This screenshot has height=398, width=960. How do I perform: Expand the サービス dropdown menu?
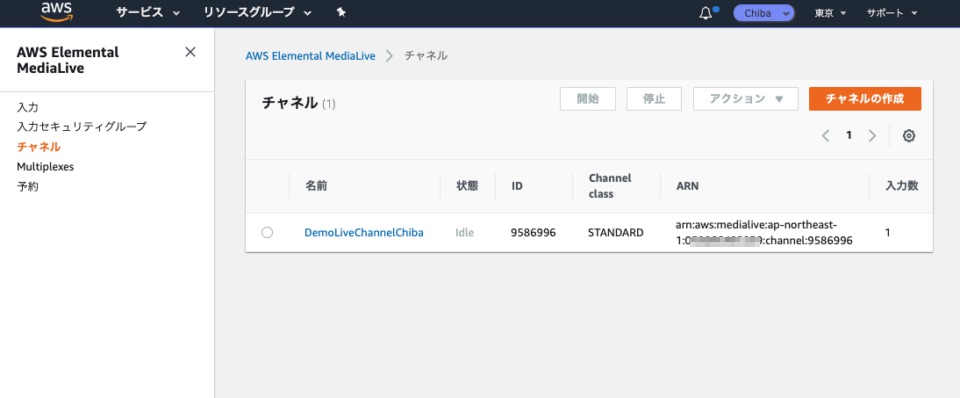coord(148,12)
